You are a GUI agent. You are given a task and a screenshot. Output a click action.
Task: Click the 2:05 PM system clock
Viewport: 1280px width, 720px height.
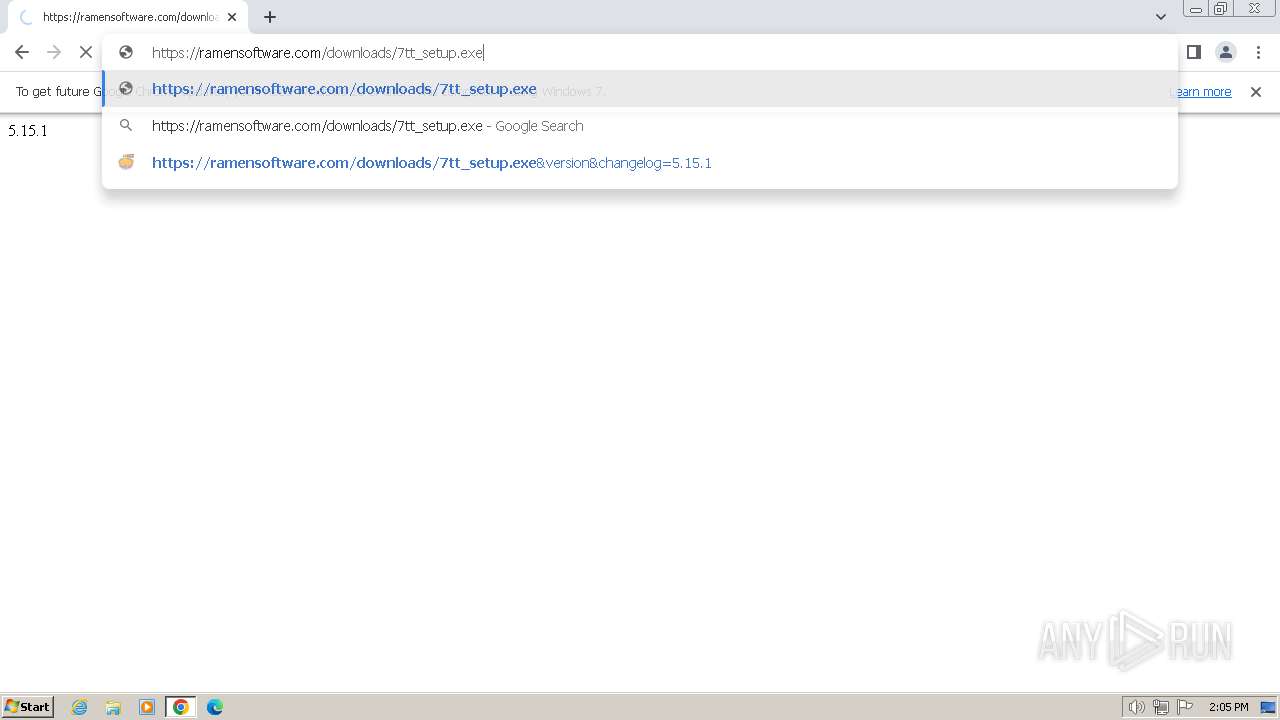[x=1229, y=707]
